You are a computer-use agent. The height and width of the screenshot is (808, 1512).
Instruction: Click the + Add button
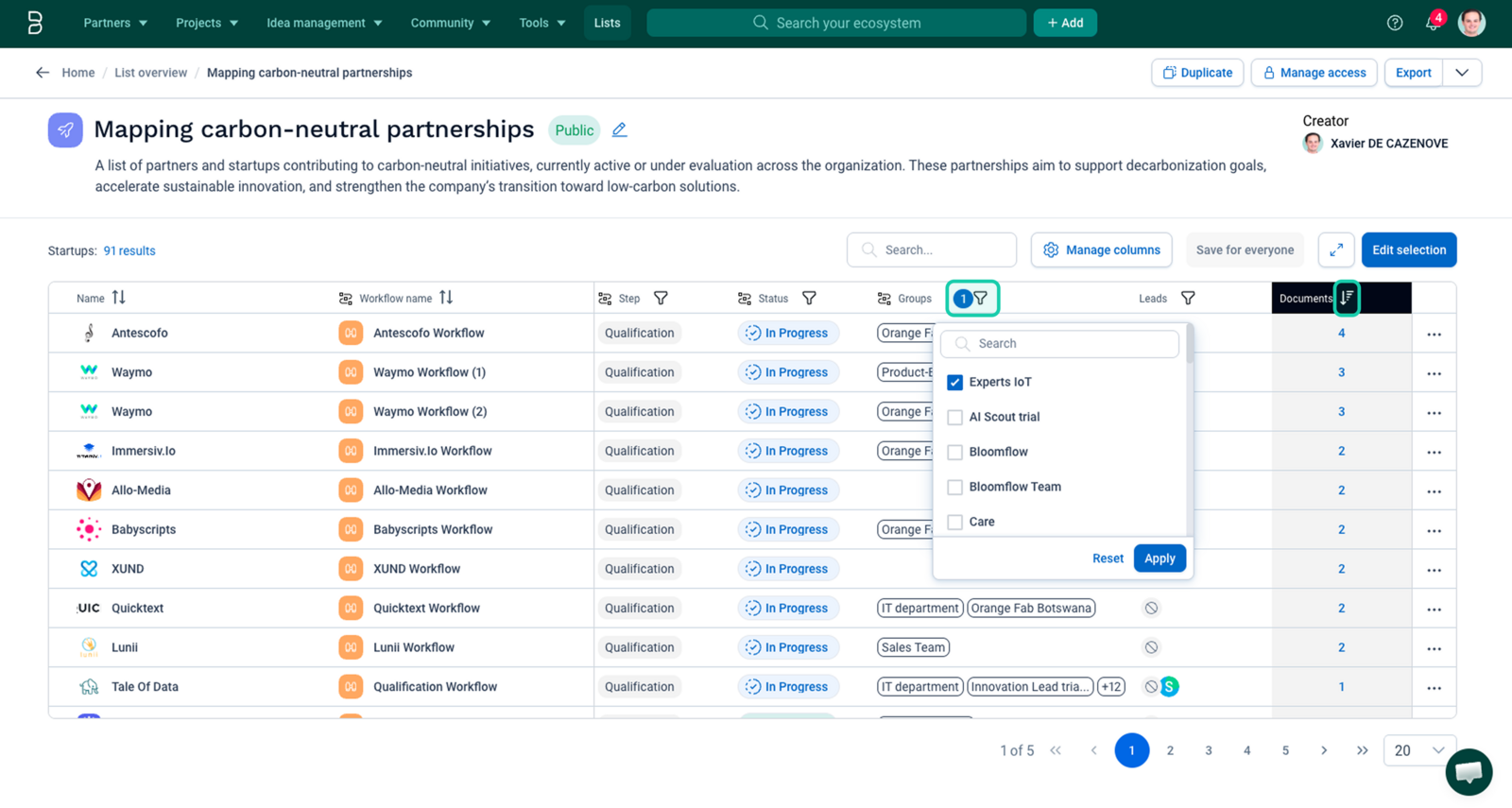pyautogui.click(x=1065, y=23)
